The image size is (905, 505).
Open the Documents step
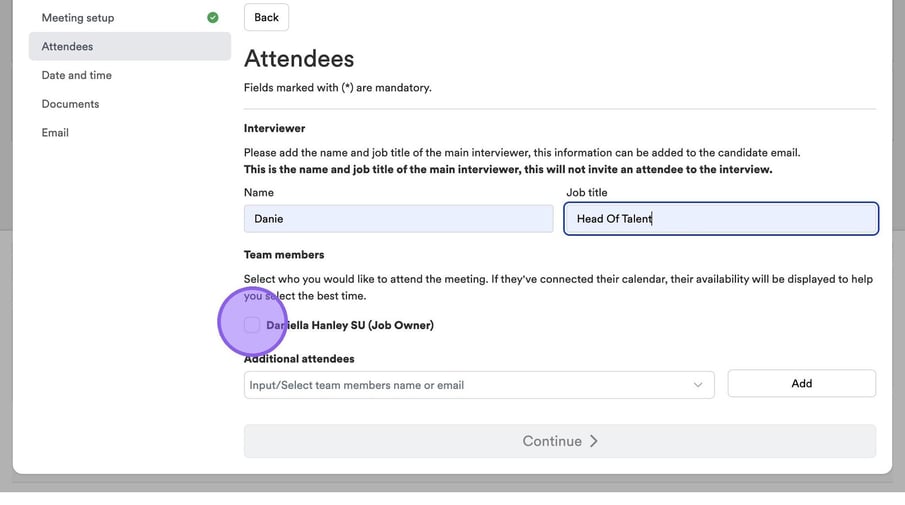(x=71, y=104)
